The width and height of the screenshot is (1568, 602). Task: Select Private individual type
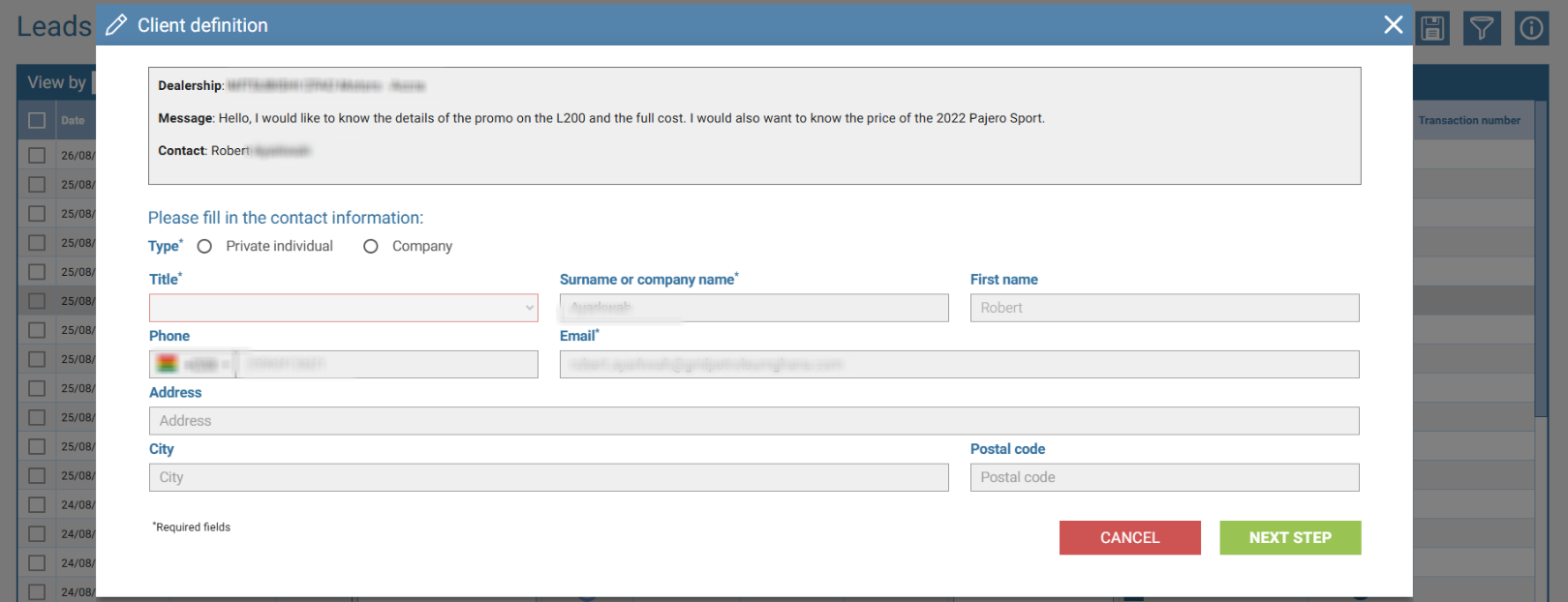[x=204, y=247]
